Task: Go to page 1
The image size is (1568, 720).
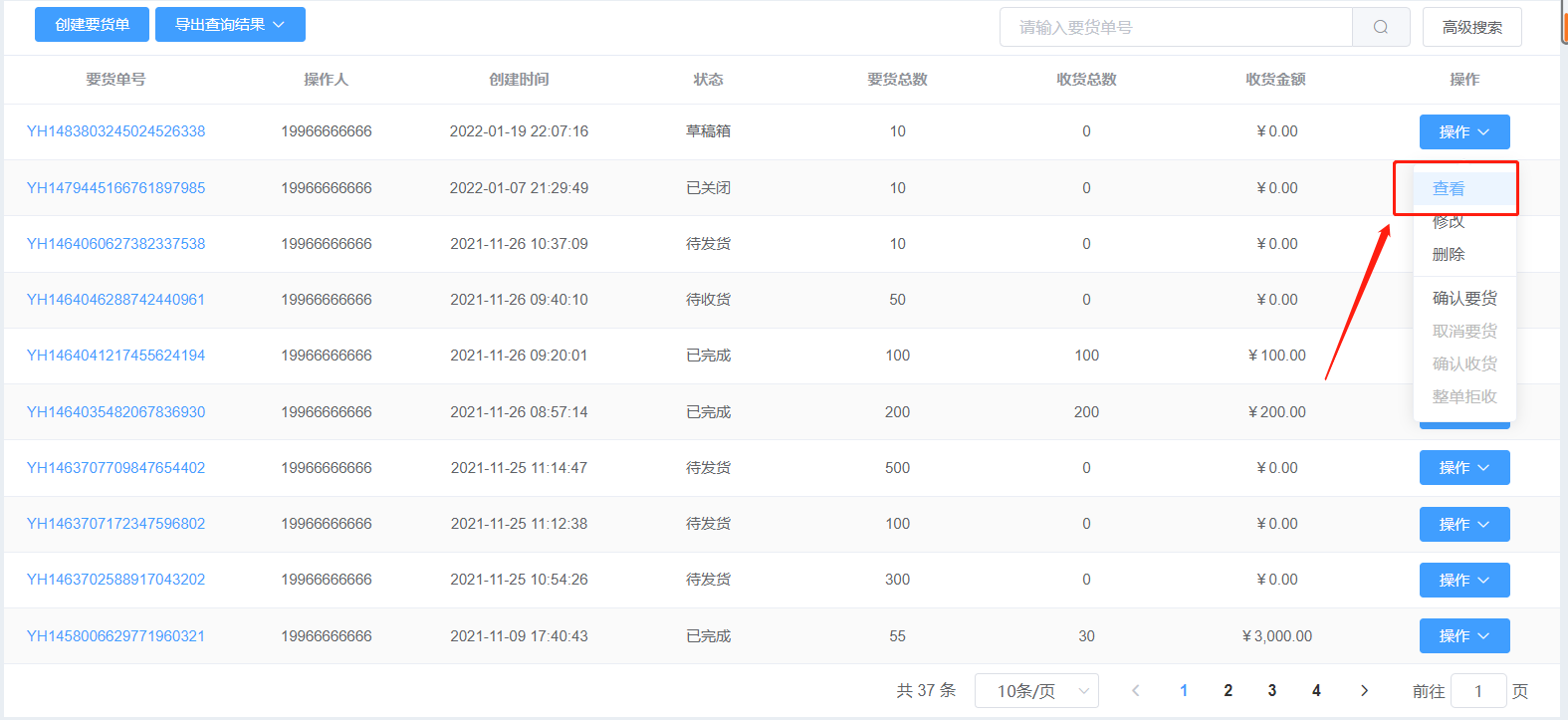Action: [x=1184, y=690]
